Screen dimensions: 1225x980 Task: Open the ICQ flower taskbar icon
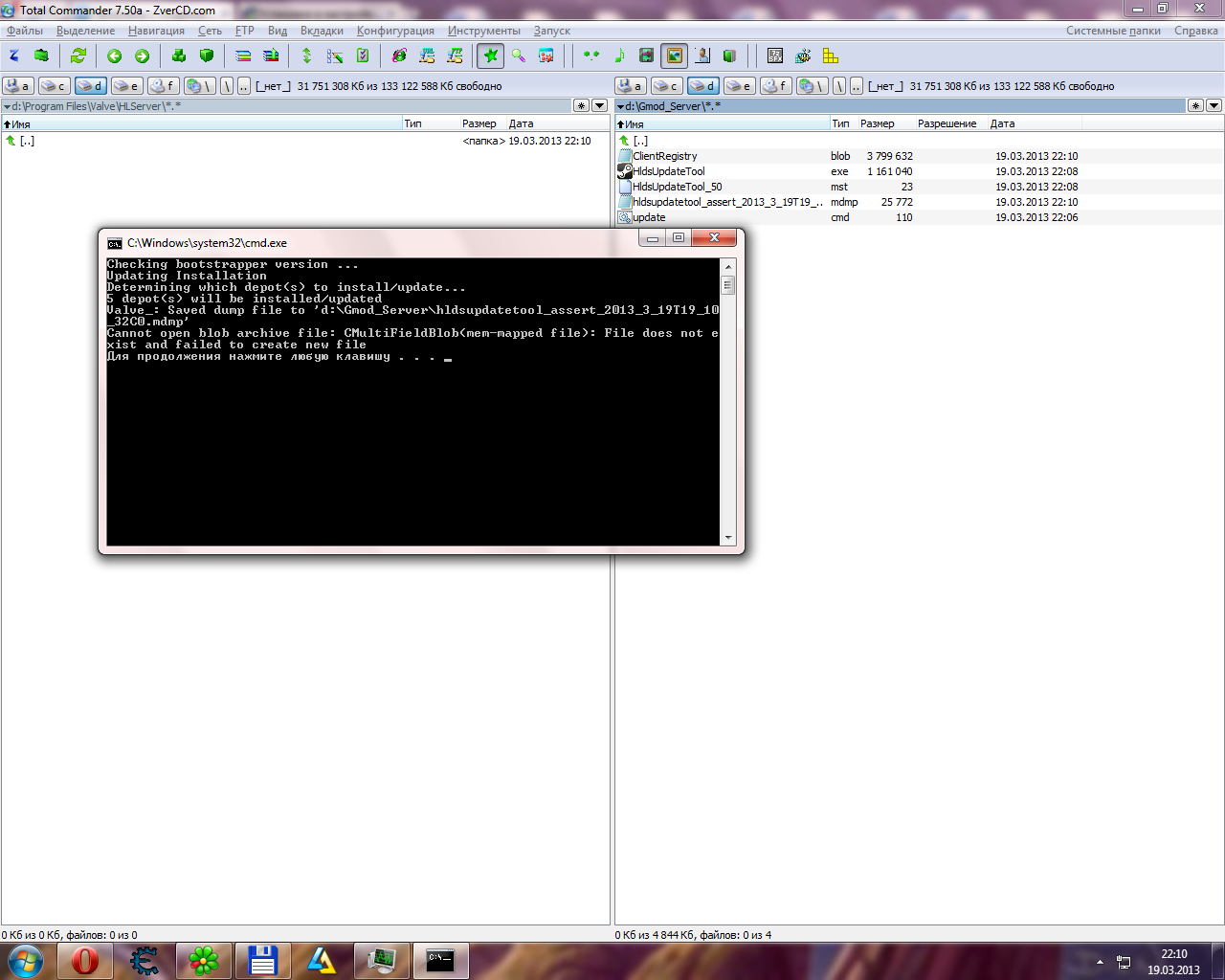[x=204, y=960]
